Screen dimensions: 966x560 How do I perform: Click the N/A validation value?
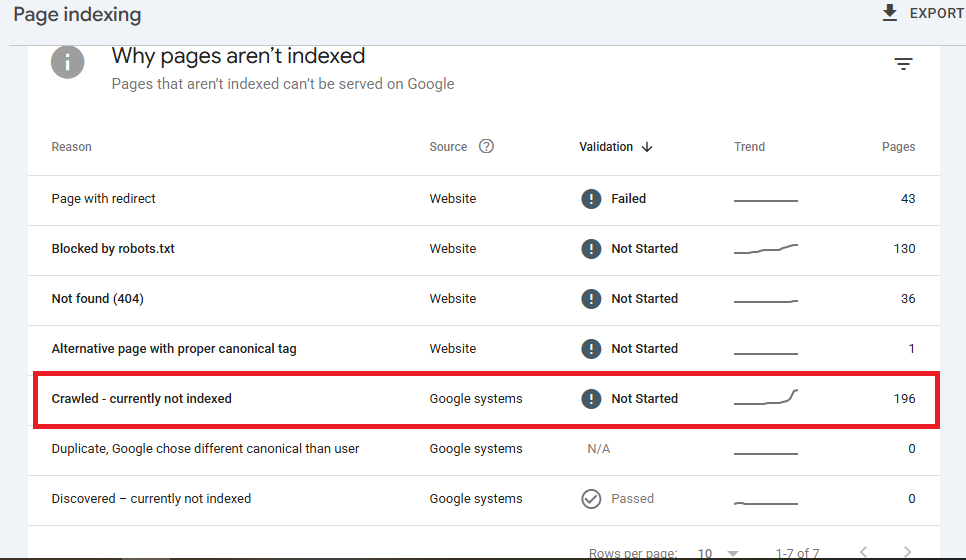(x=599, y=448)
